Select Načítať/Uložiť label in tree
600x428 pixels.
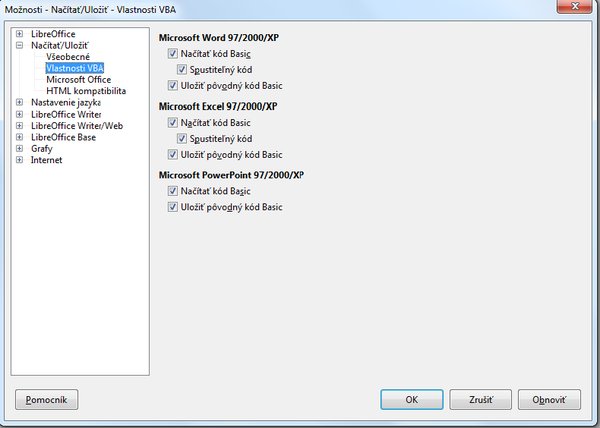[60, 46]
